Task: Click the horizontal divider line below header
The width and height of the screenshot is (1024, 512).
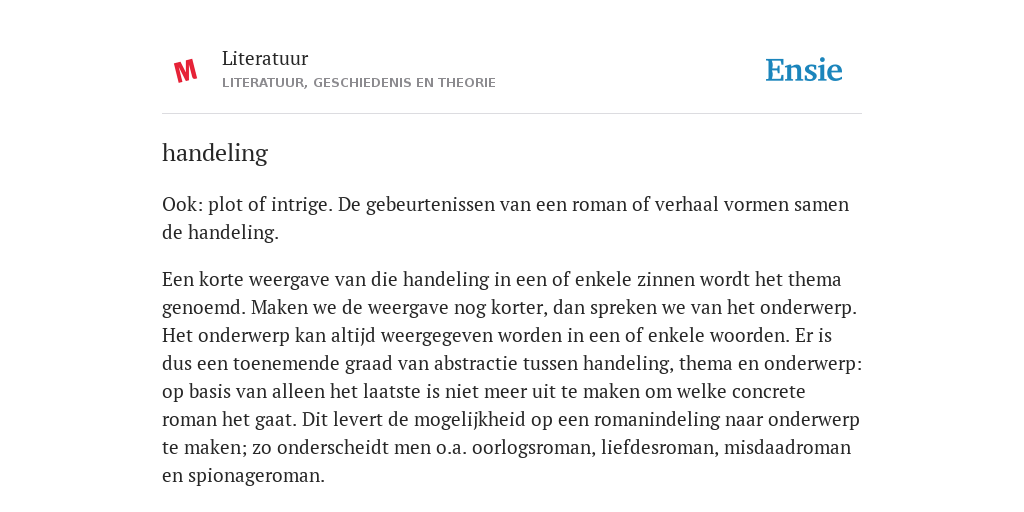Action: 512,114
